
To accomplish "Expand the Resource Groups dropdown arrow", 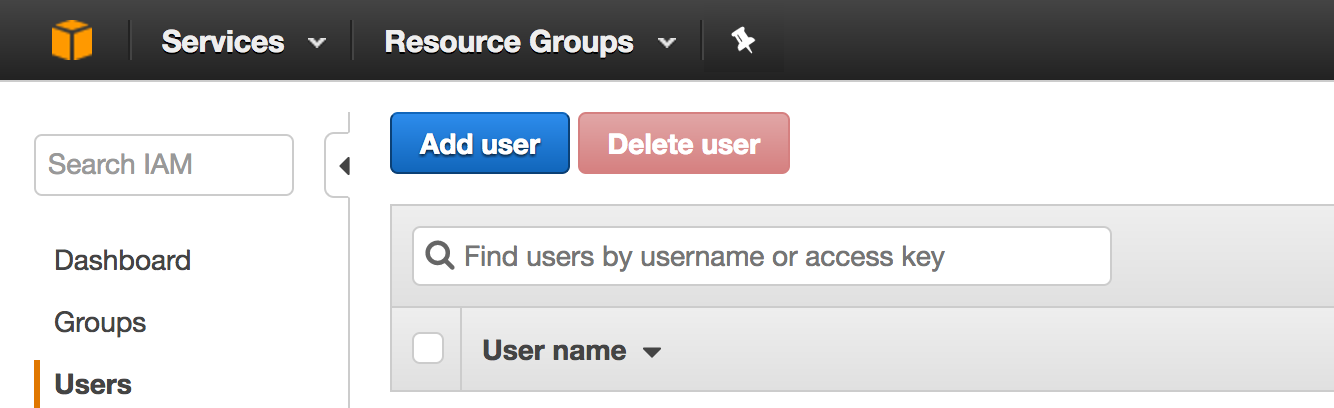I will tap(667, 43).
